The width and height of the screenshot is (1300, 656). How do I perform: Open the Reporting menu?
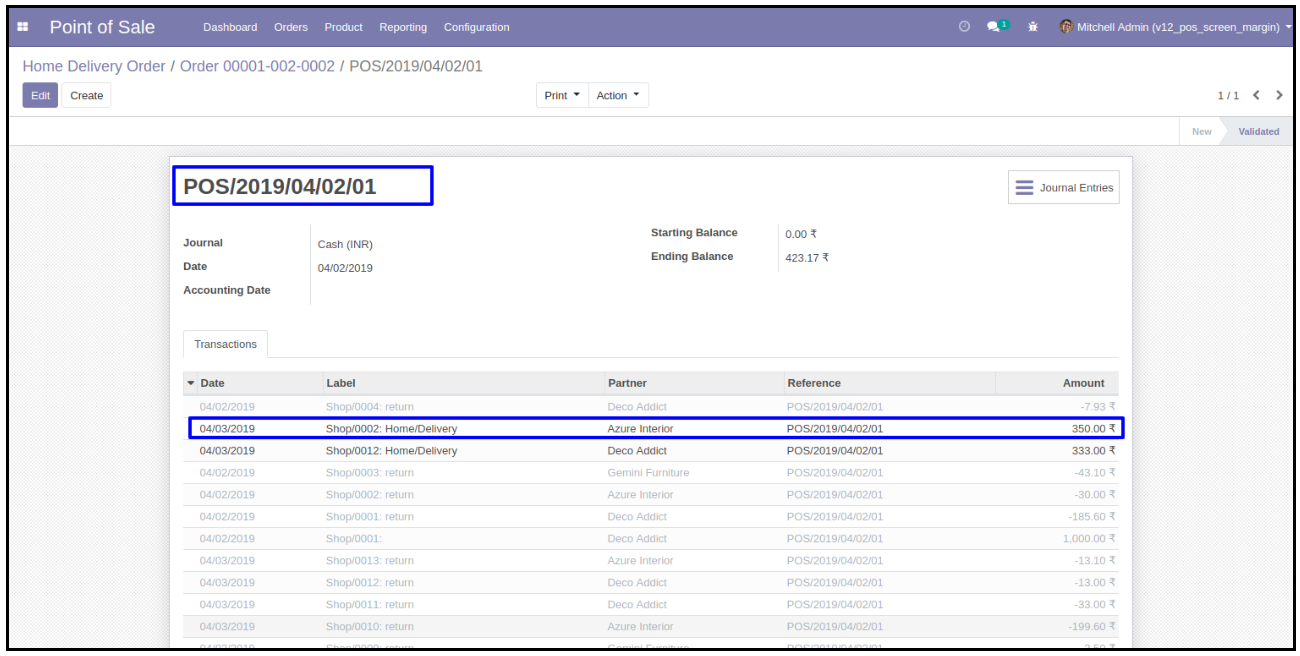[403, 27]
